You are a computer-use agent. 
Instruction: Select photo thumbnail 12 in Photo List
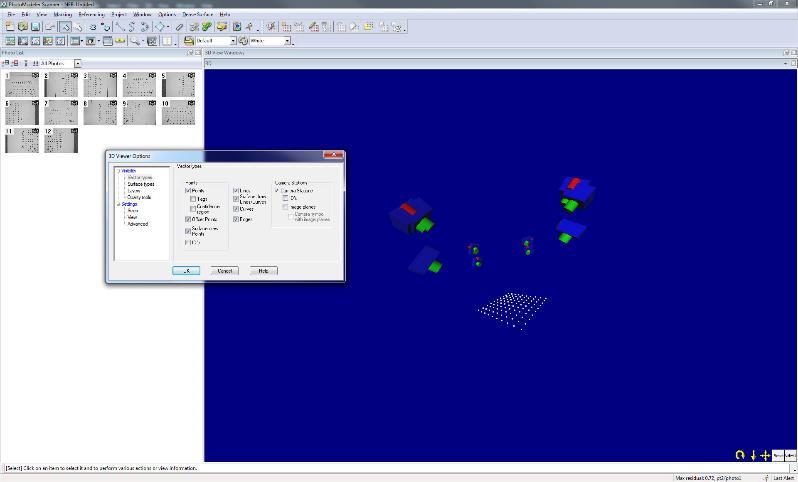coord(61,140)
